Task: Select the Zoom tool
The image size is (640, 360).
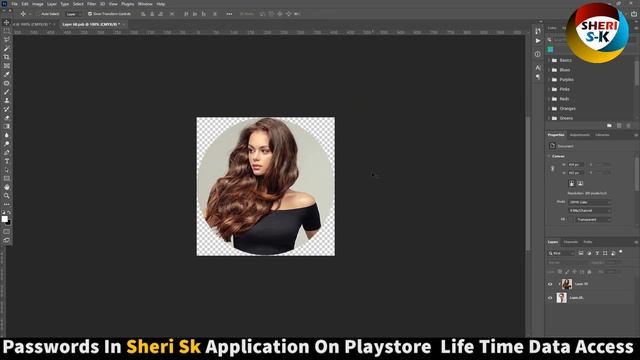Action: [7, 196]
